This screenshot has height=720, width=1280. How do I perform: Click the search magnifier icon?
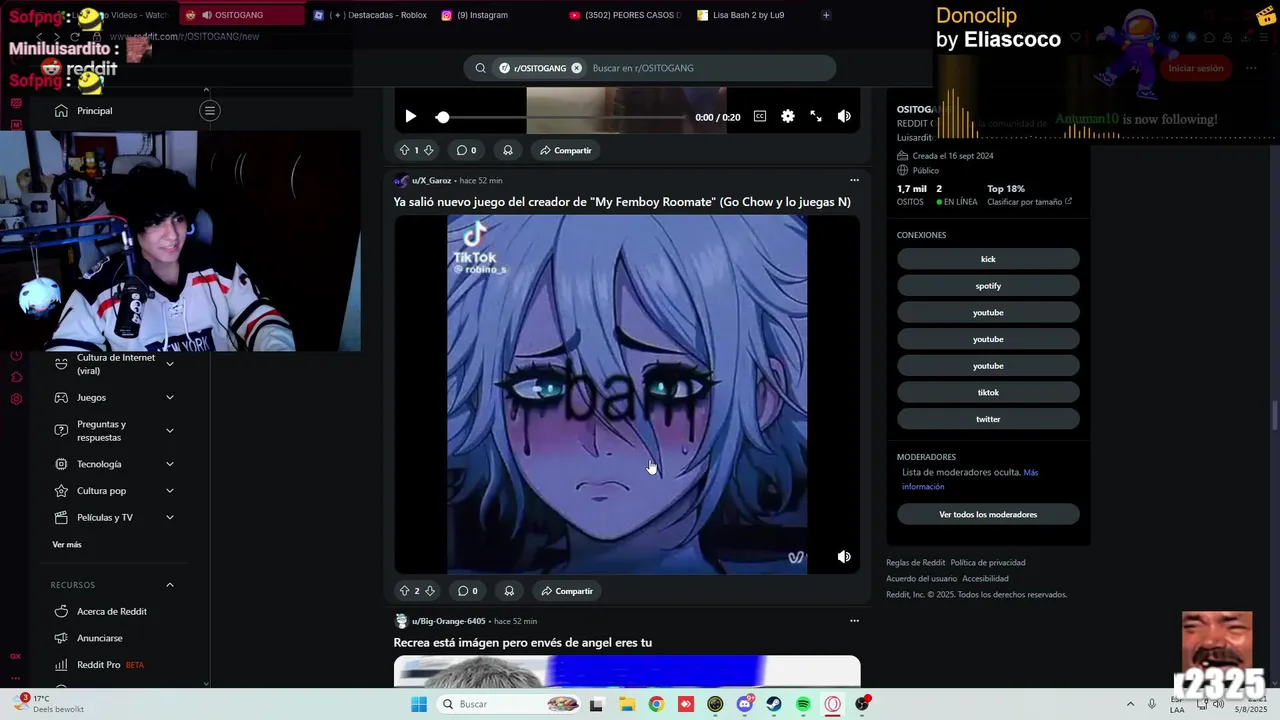(x=480, y=68)
